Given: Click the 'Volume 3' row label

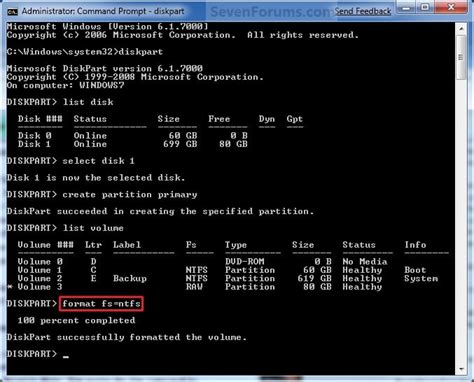Looking at the screenshot, I should click(x=40, y=287).
